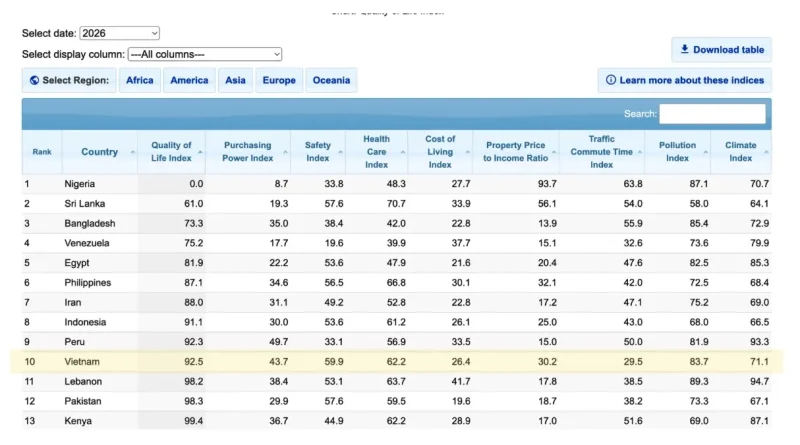Viewport: 800px width, 445px height.
Task: Select the Egypt country cell
Action: [77, 263]
